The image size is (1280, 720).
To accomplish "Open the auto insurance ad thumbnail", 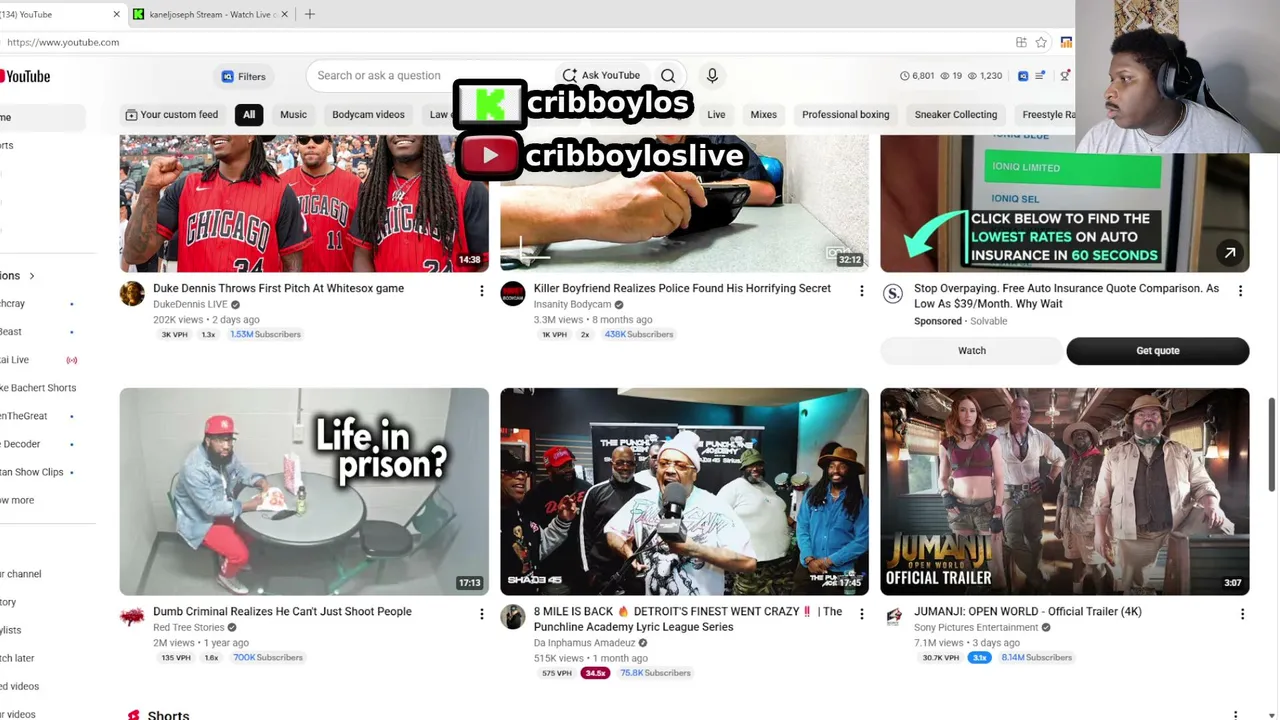I will (x=1064, y=203).
